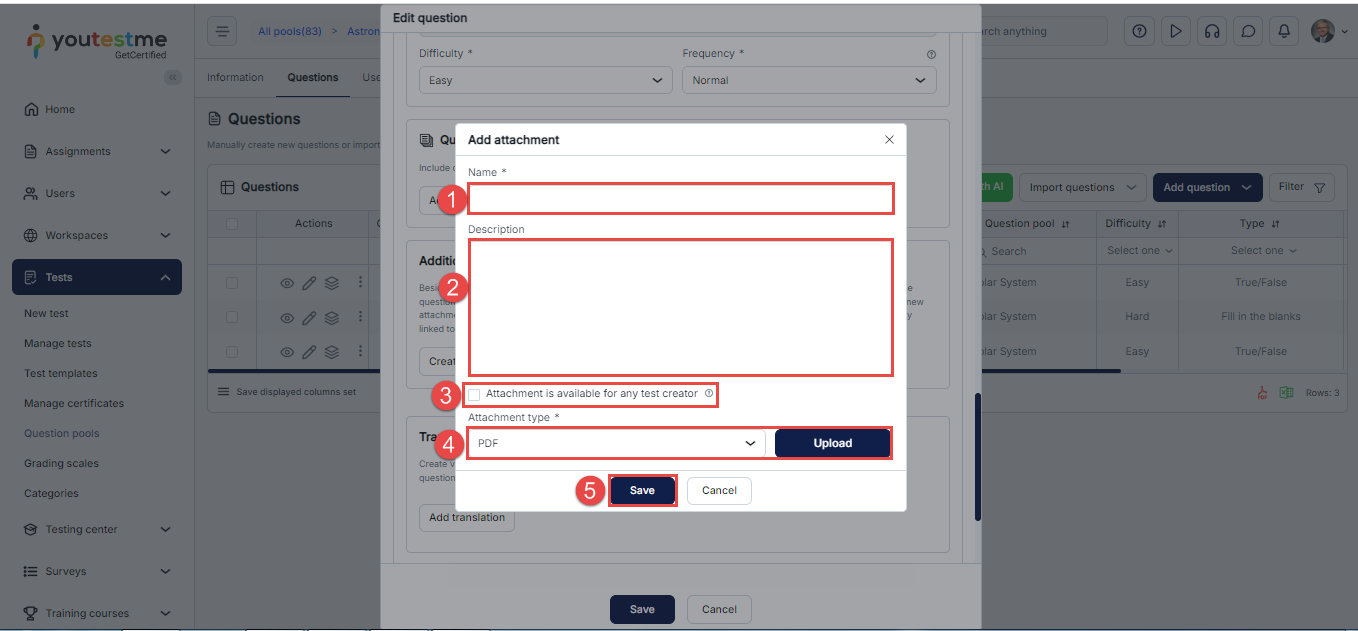
Task: Click layers icon on Hard question row
Action: (x=332, y=318)
